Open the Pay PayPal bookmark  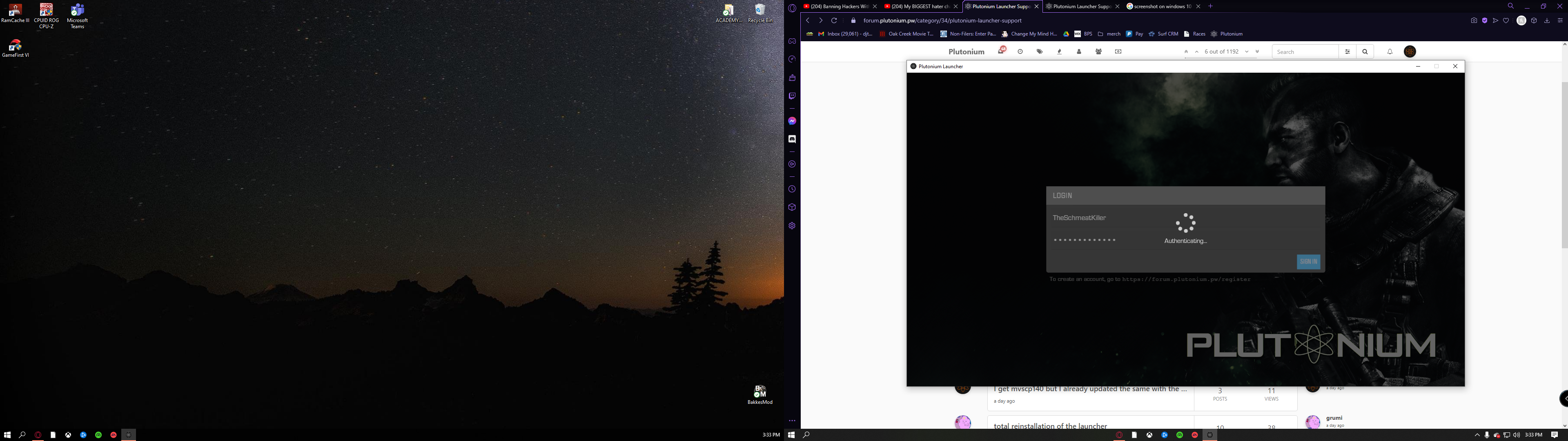(x=1135, y=34)
